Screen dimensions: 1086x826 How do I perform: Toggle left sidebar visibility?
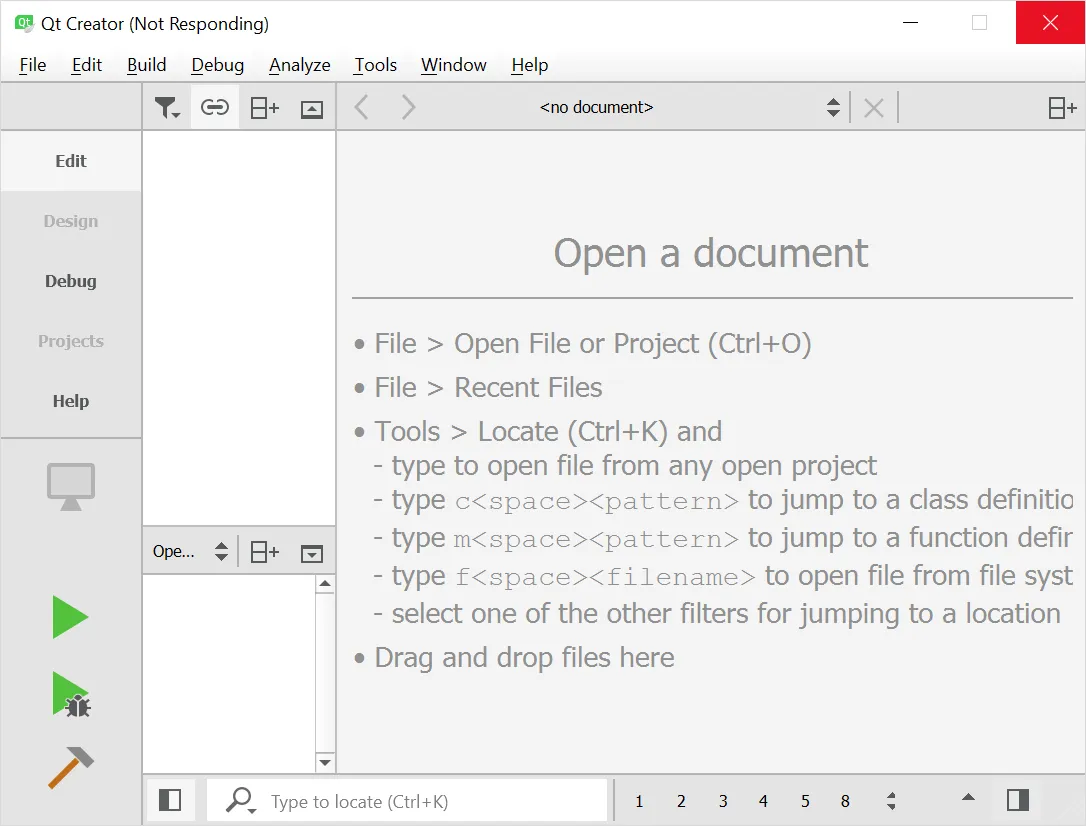click(x=170, y=800)
